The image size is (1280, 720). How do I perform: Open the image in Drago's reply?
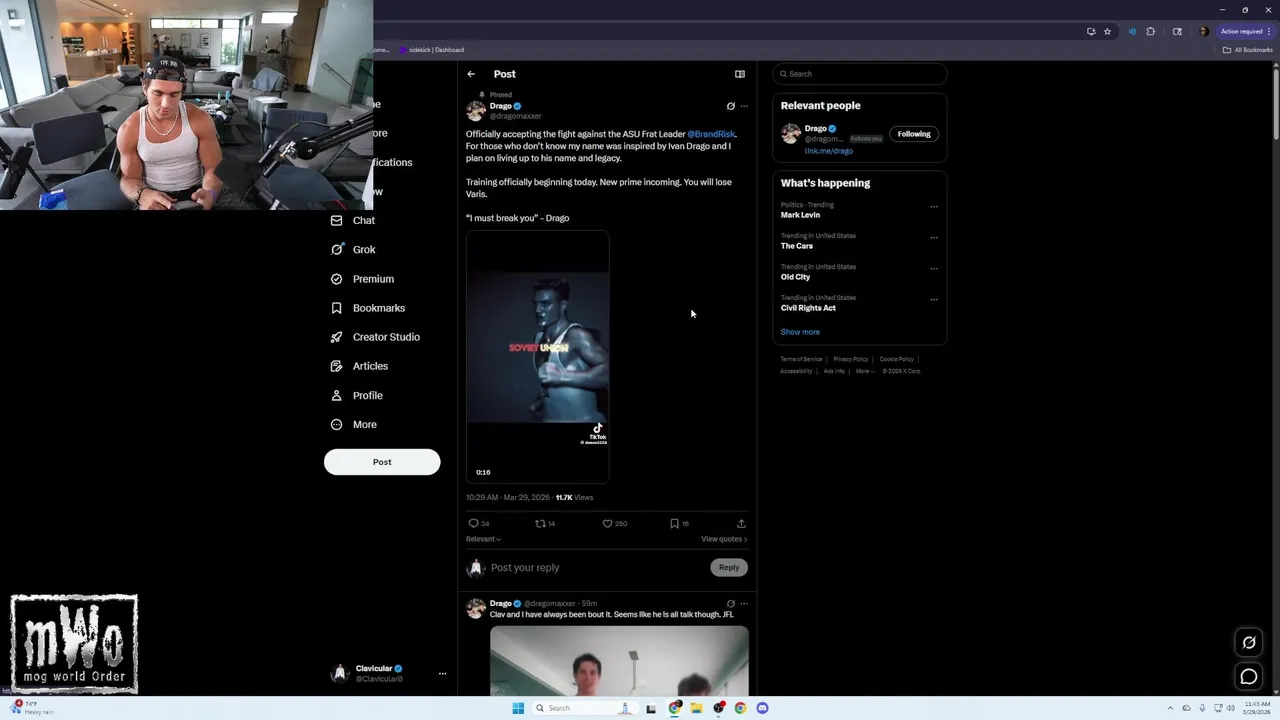click(619, 661)
